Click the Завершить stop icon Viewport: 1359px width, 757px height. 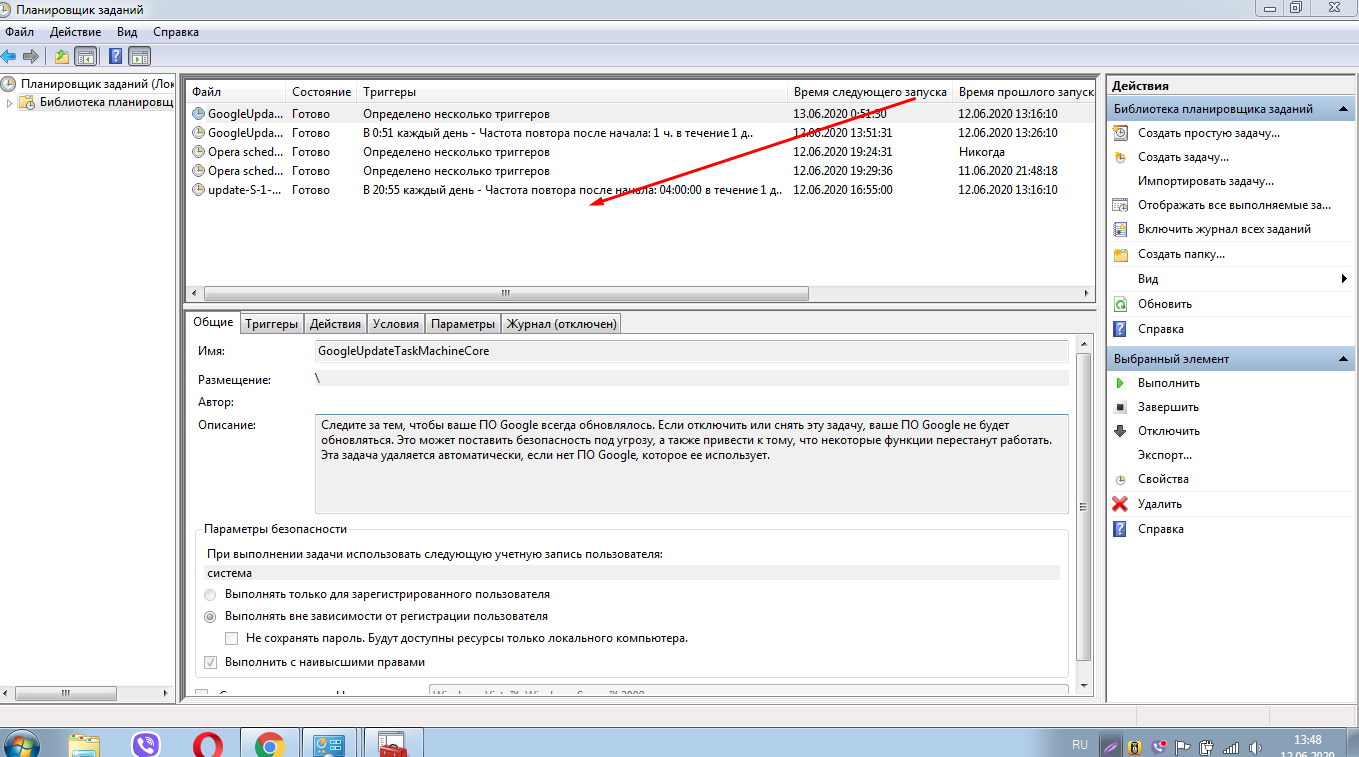(1120, 407)
